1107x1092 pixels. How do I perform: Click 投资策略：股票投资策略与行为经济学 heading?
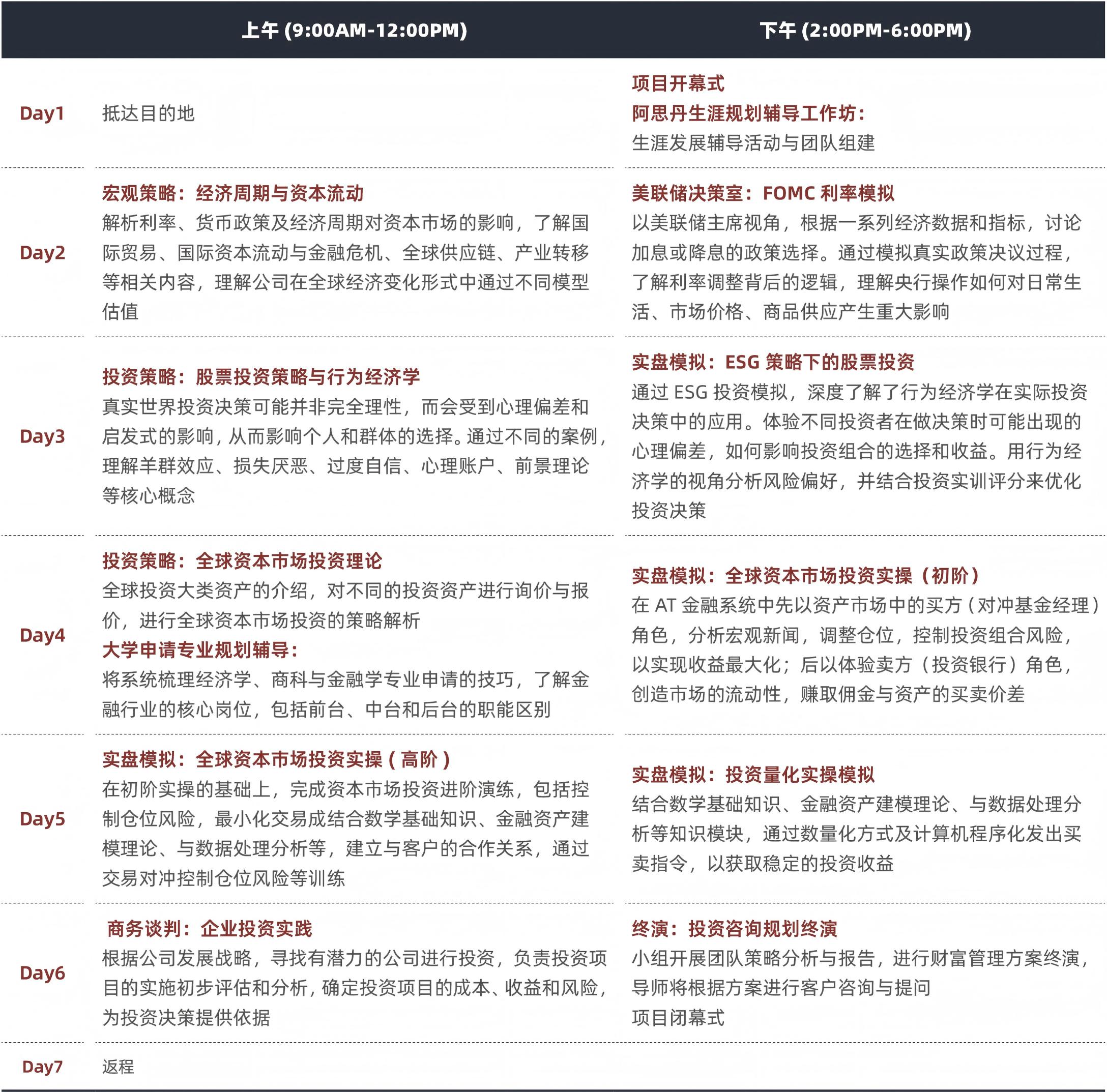[260, 376]
